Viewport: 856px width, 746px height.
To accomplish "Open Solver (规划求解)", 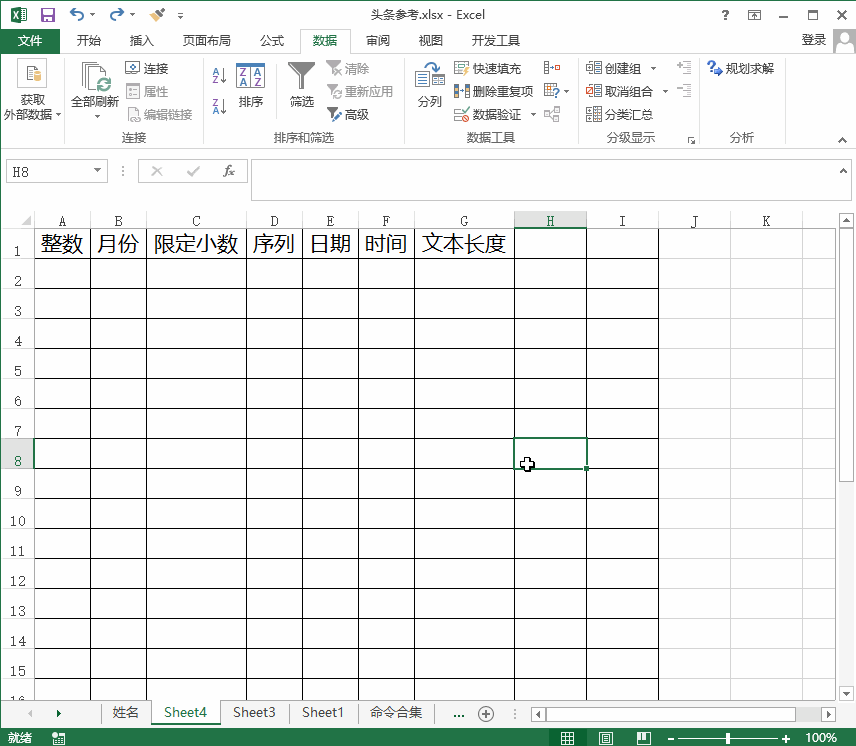I will tap(740, 68).
